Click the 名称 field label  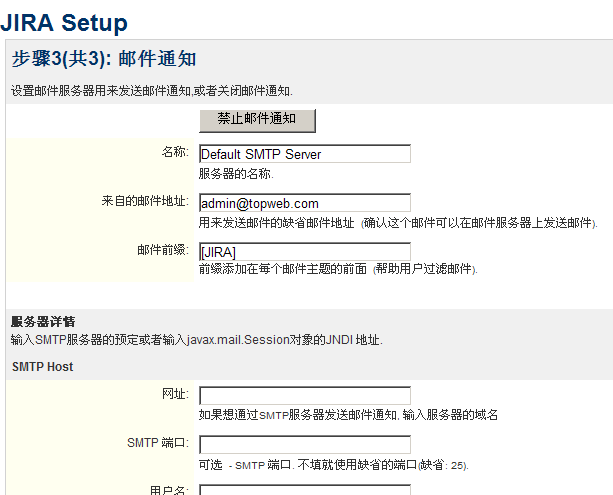click(x=175, y=152)
